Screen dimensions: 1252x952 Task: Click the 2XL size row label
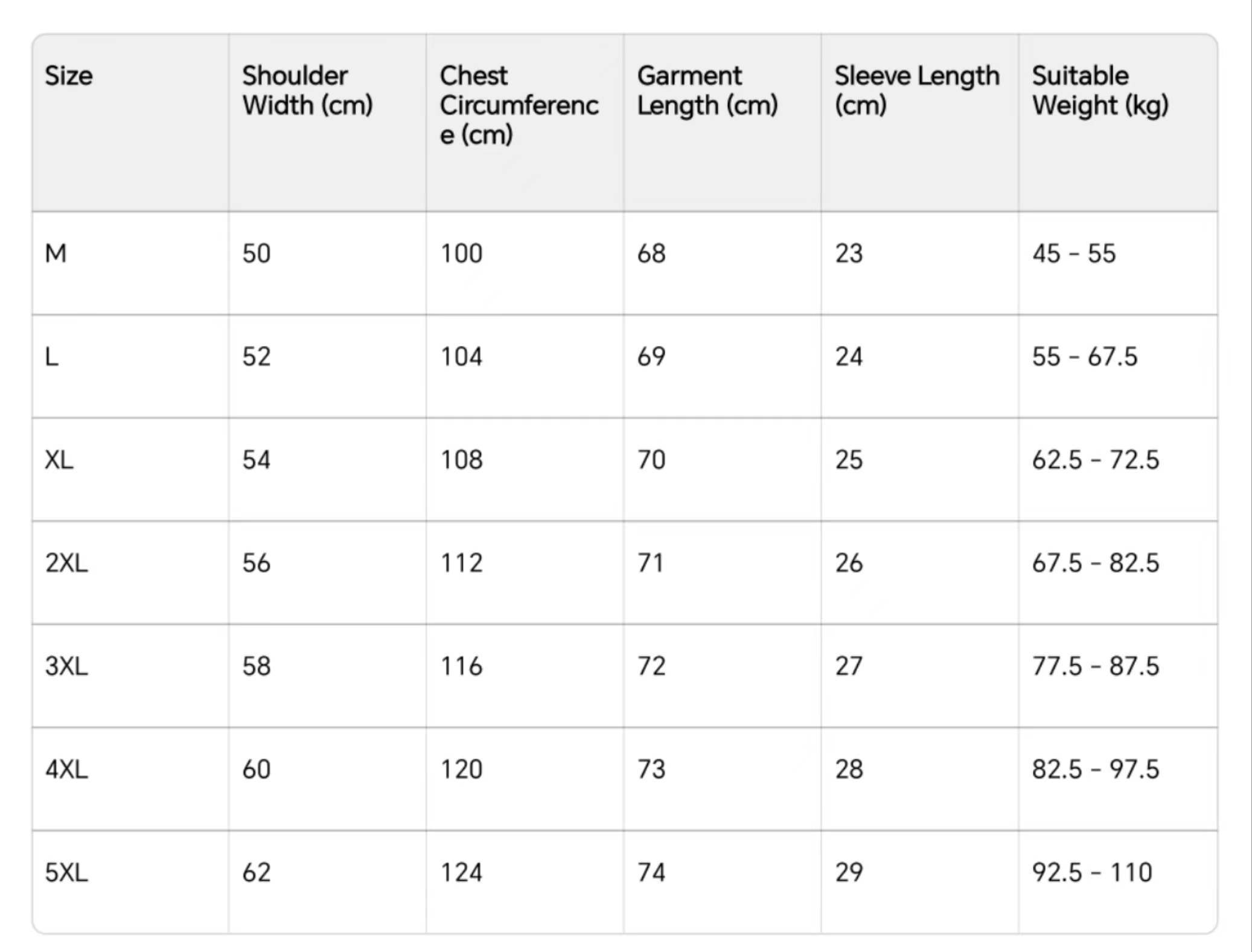tap(66, 563)
